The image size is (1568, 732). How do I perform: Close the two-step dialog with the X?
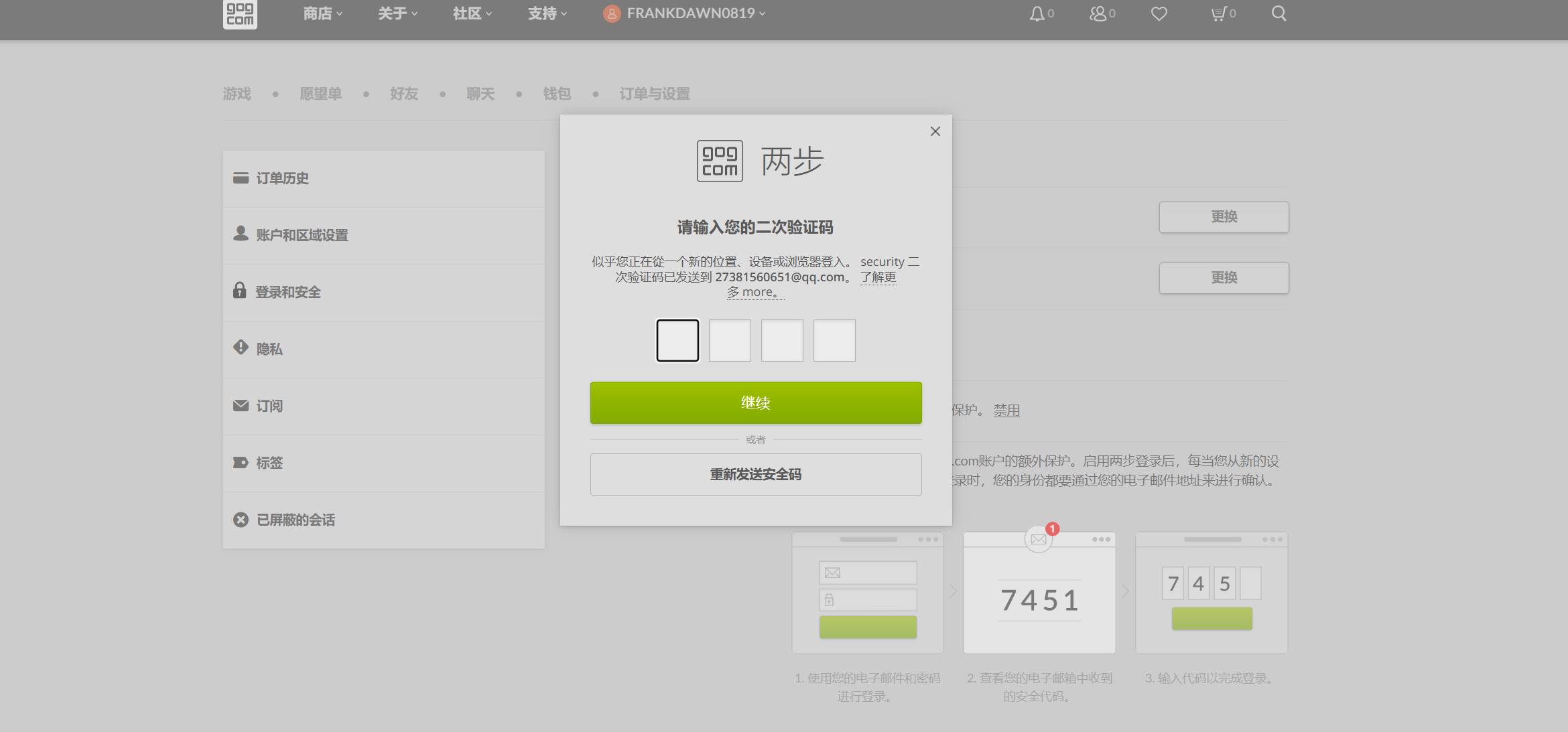[935, 131]
